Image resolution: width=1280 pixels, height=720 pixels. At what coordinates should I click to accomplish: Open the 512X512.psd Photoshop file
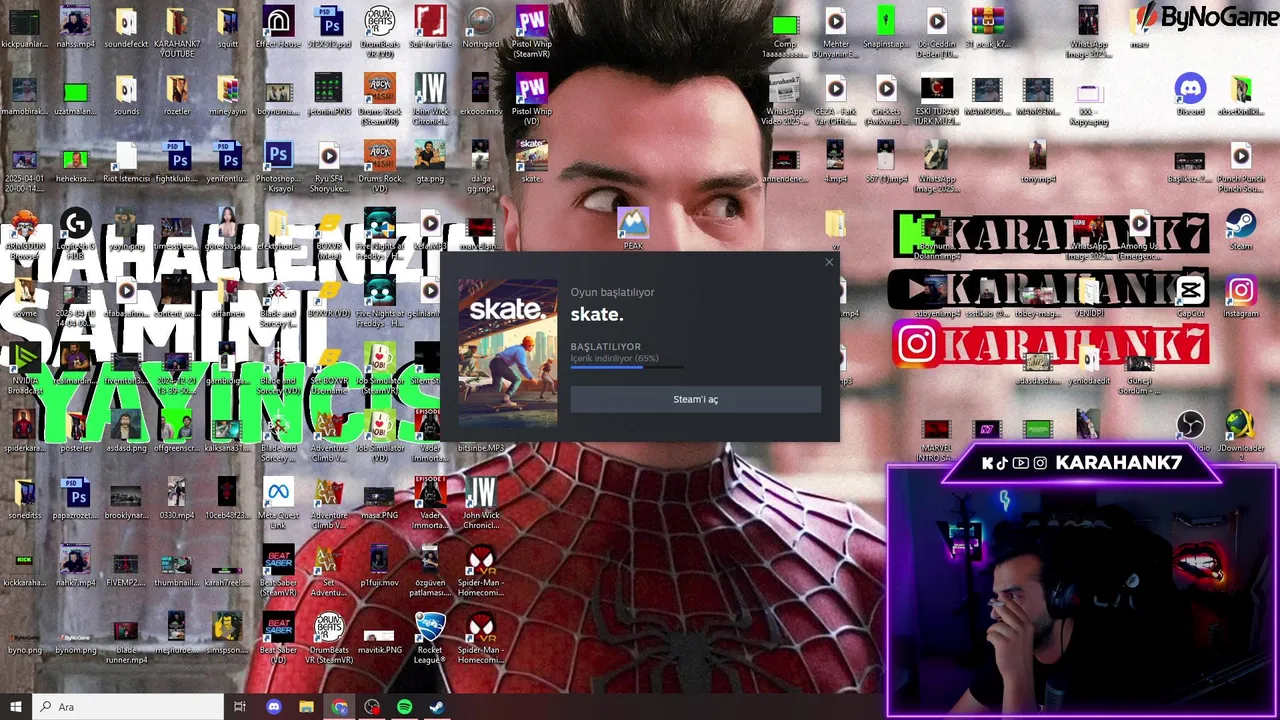(329, 28)
